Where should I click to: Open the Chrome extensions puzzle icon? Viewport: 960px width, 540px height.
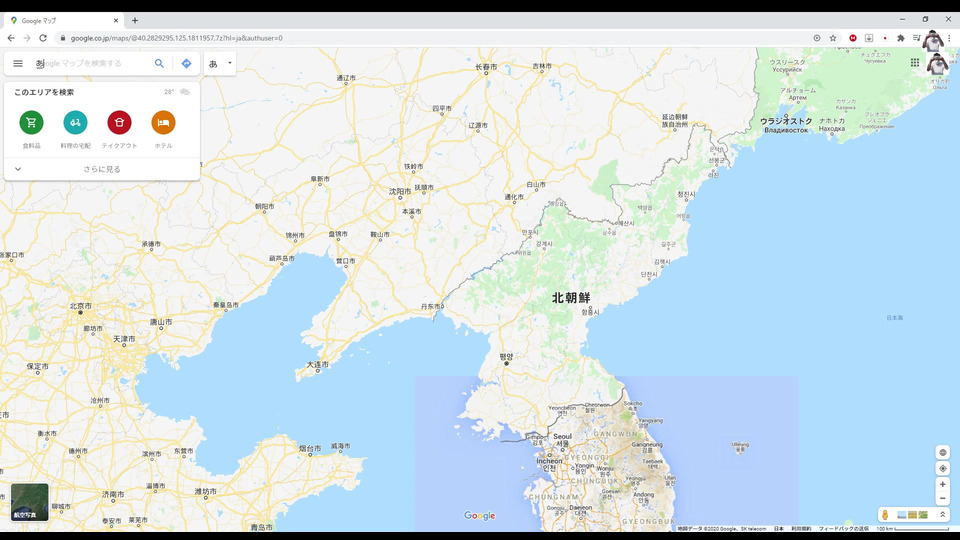coord(901,38)
